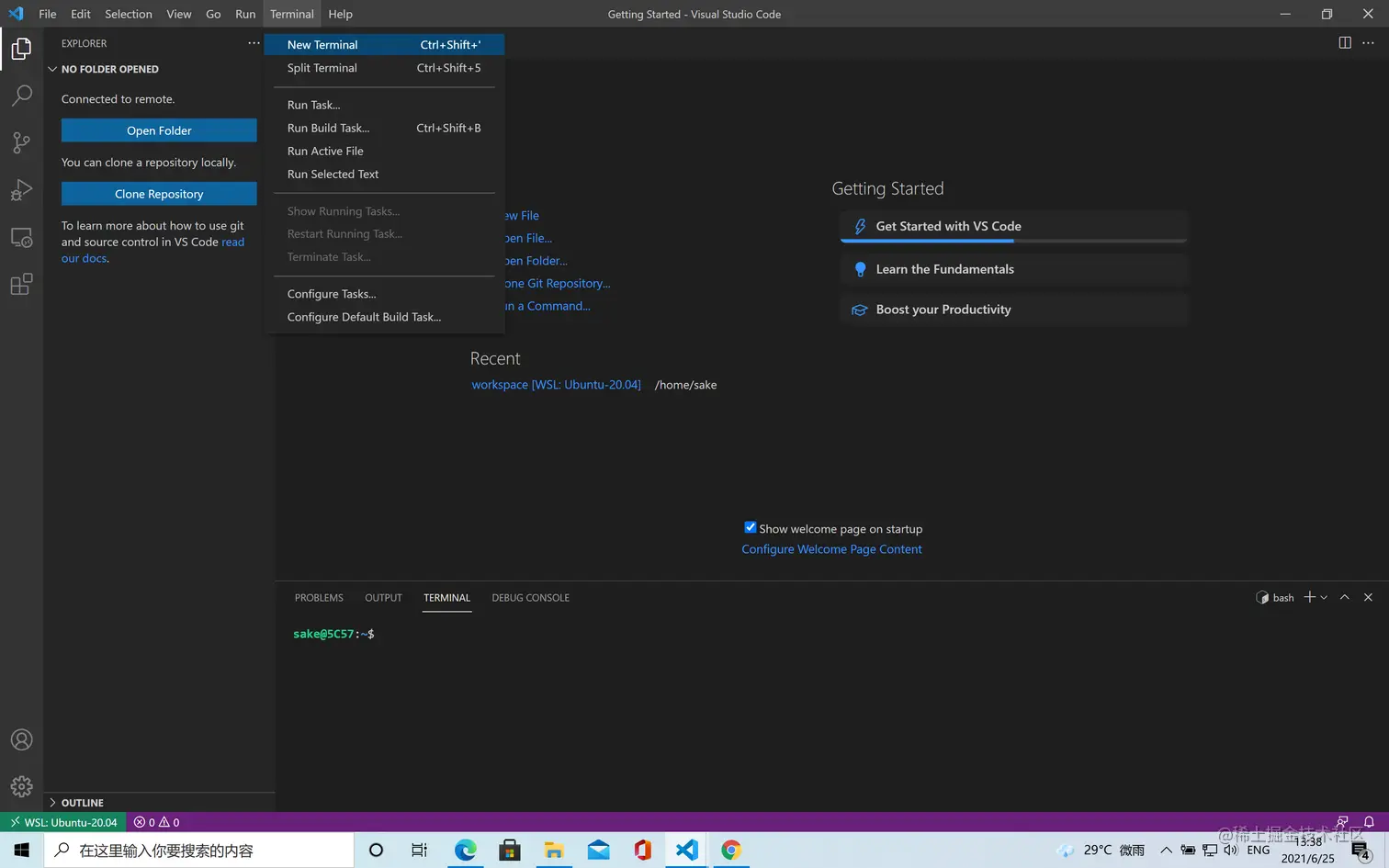Open the Manage gear icon
The image size is (1389, 868).
coord(21,786)
